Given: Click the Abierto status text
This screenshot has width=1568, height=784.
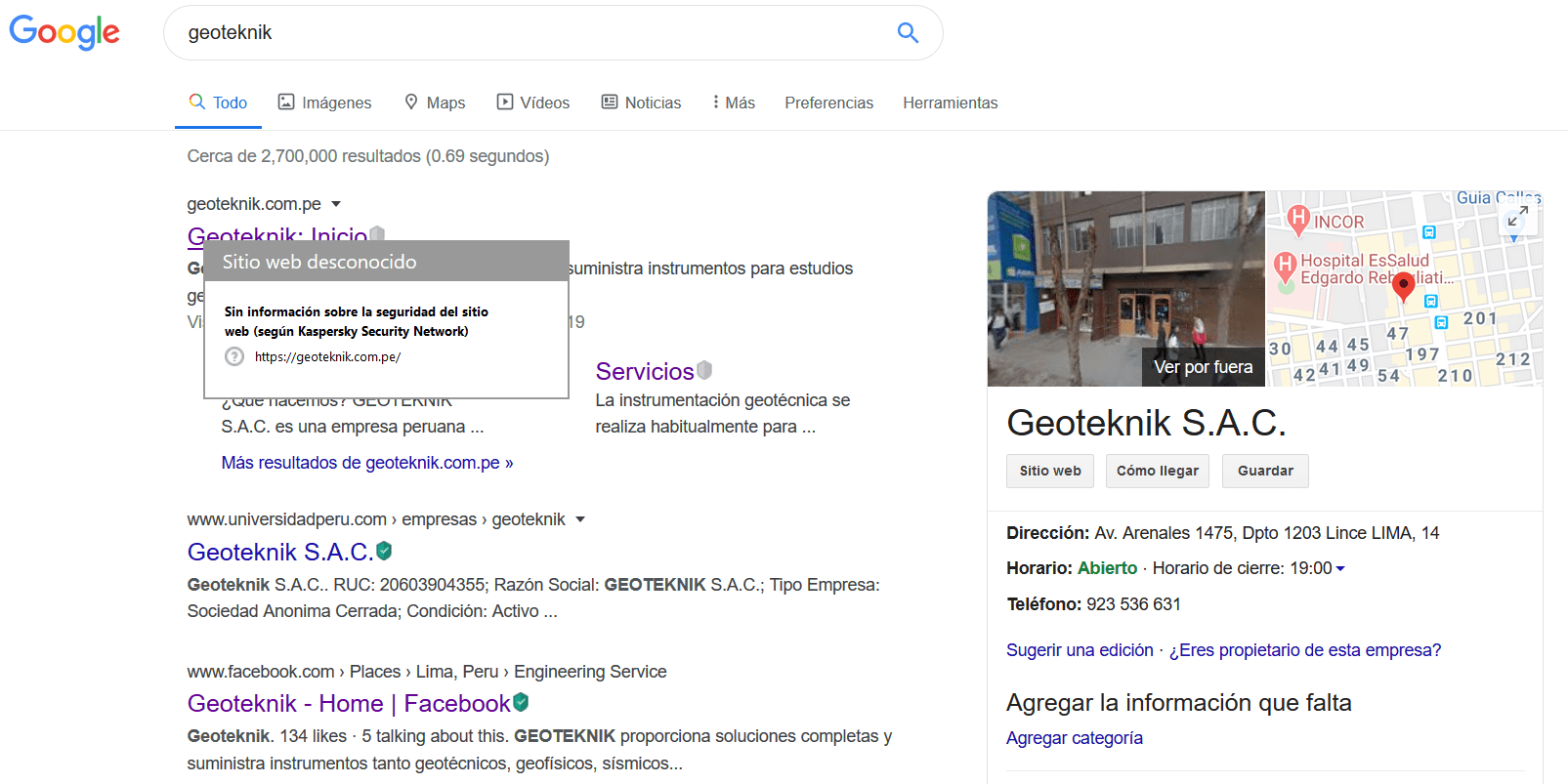Looking at the screenshot, I should tap(1107, 568).
